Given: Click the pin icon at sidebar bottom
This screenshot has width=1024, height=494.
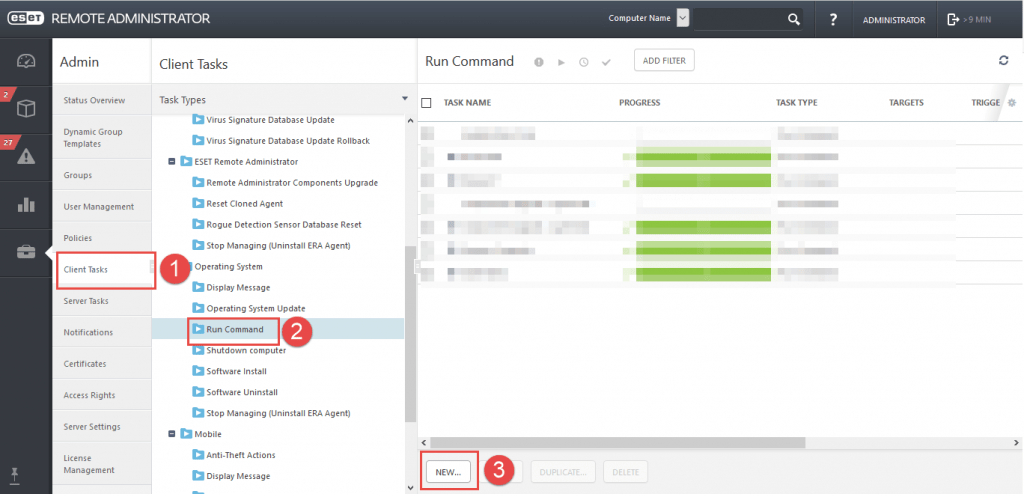Looking at the screenshot, I should tap(15, 475).
